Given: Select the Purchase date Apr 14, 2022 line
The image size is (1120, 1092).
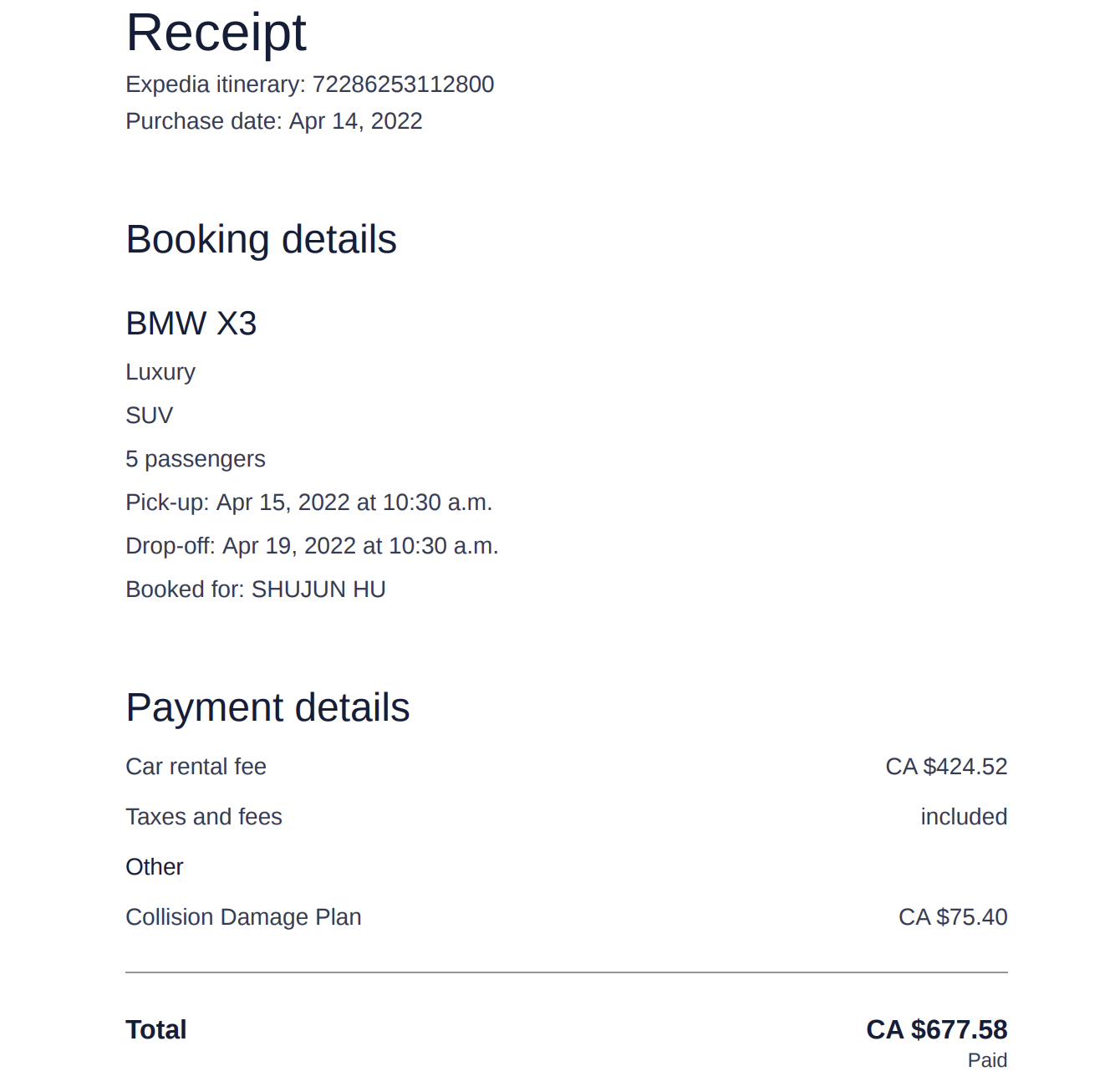Looking at the screenshot, I should point(273,121).
